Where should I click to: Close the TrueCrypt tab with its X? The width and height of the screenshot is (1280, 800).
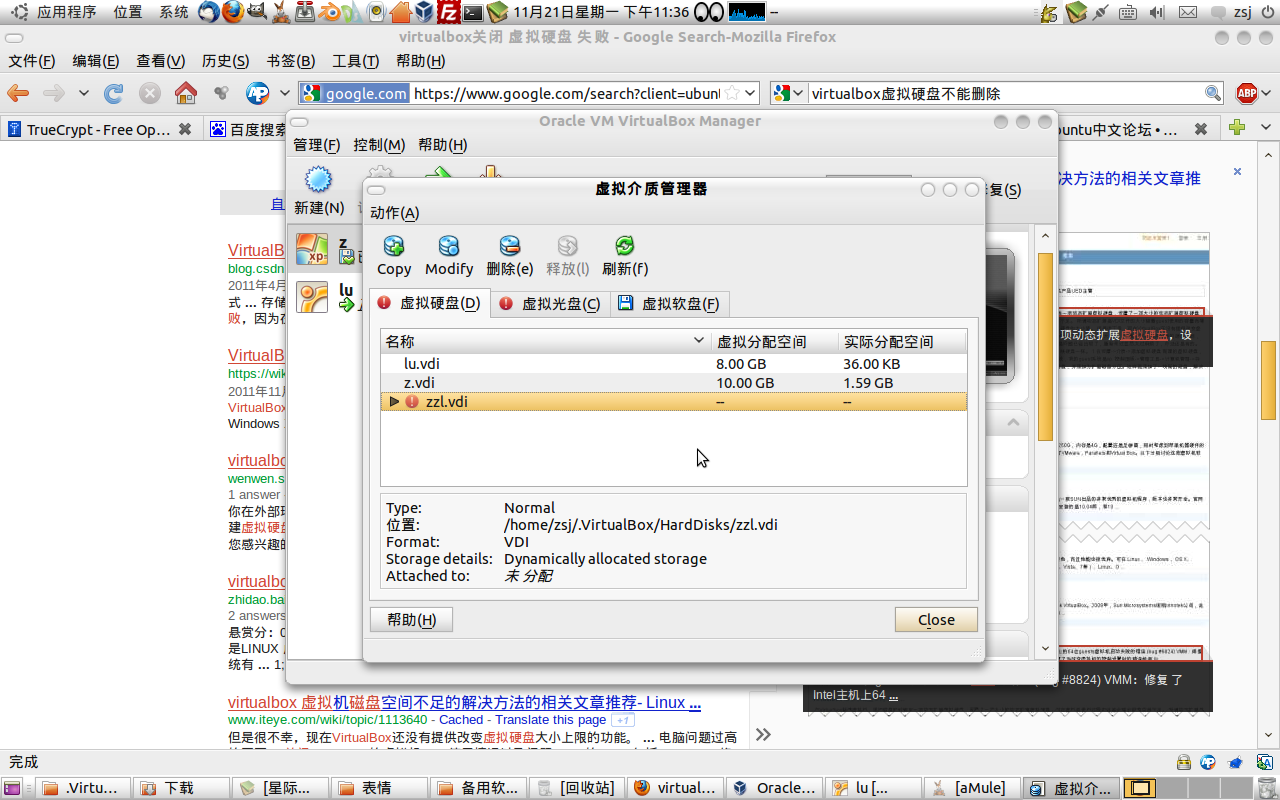point(185,129)
